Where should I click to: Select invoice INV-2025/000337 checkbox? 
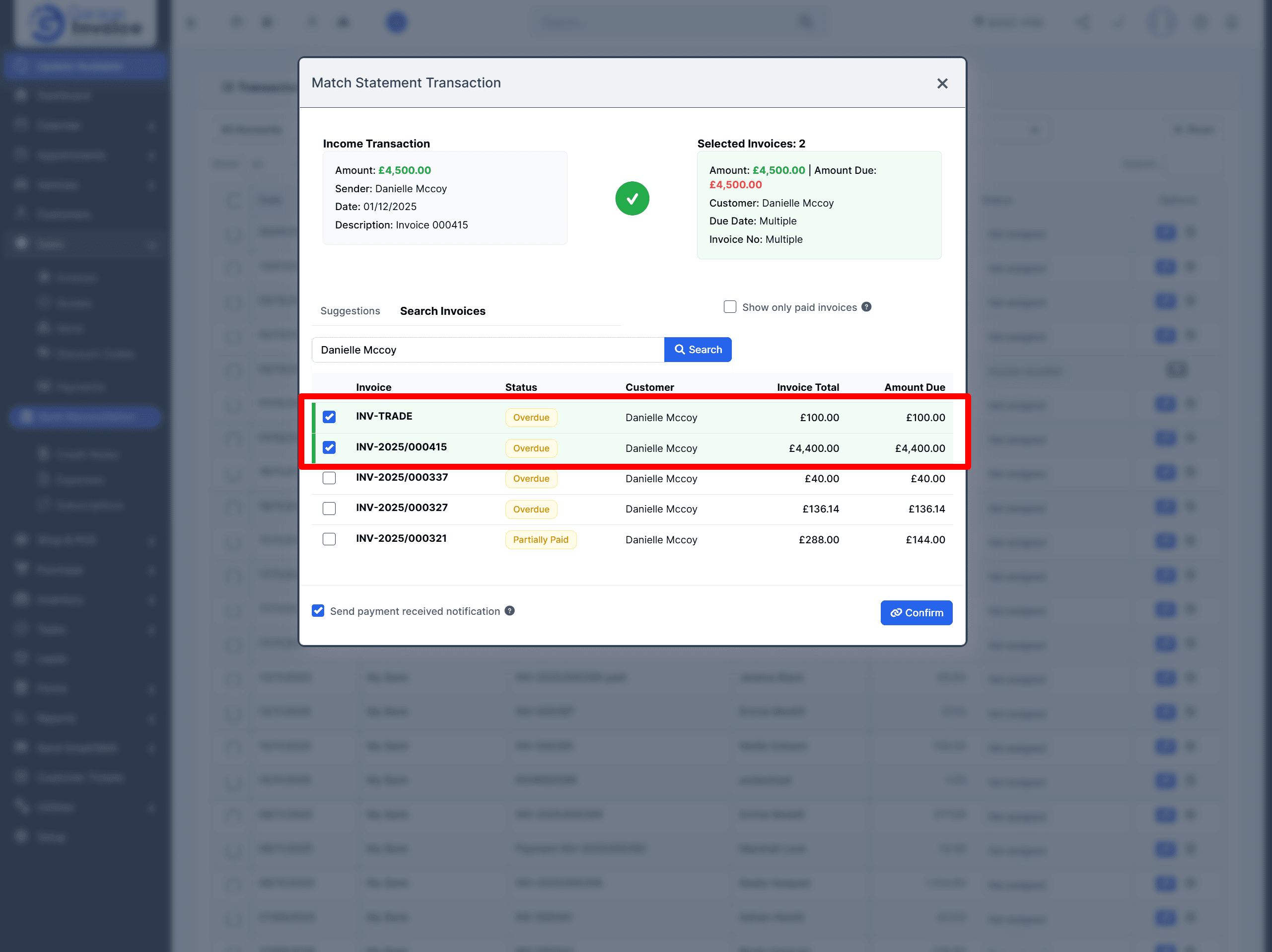pyautogui.click(x=329, y=478)
